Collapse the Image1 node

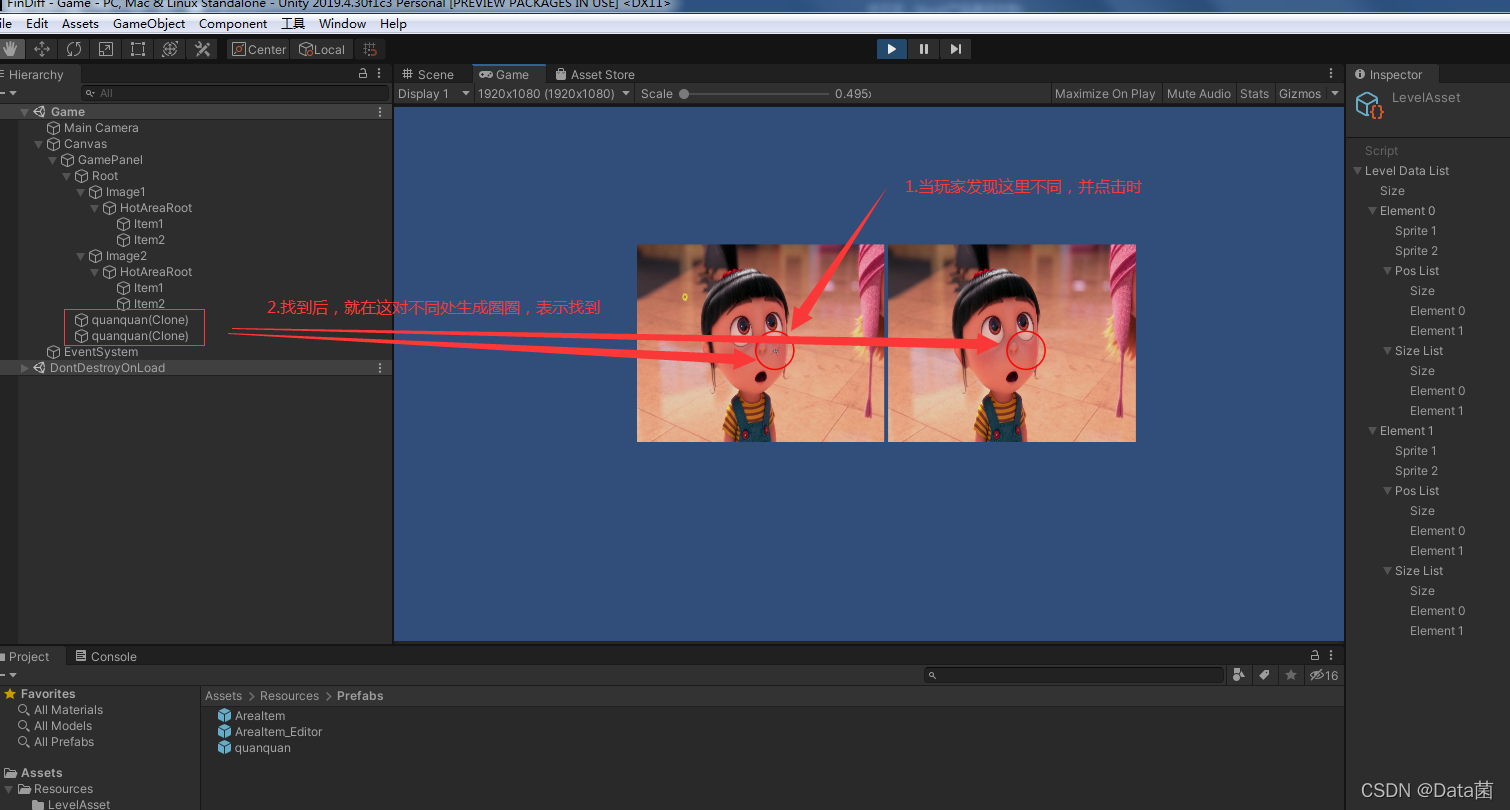(81, 192)
